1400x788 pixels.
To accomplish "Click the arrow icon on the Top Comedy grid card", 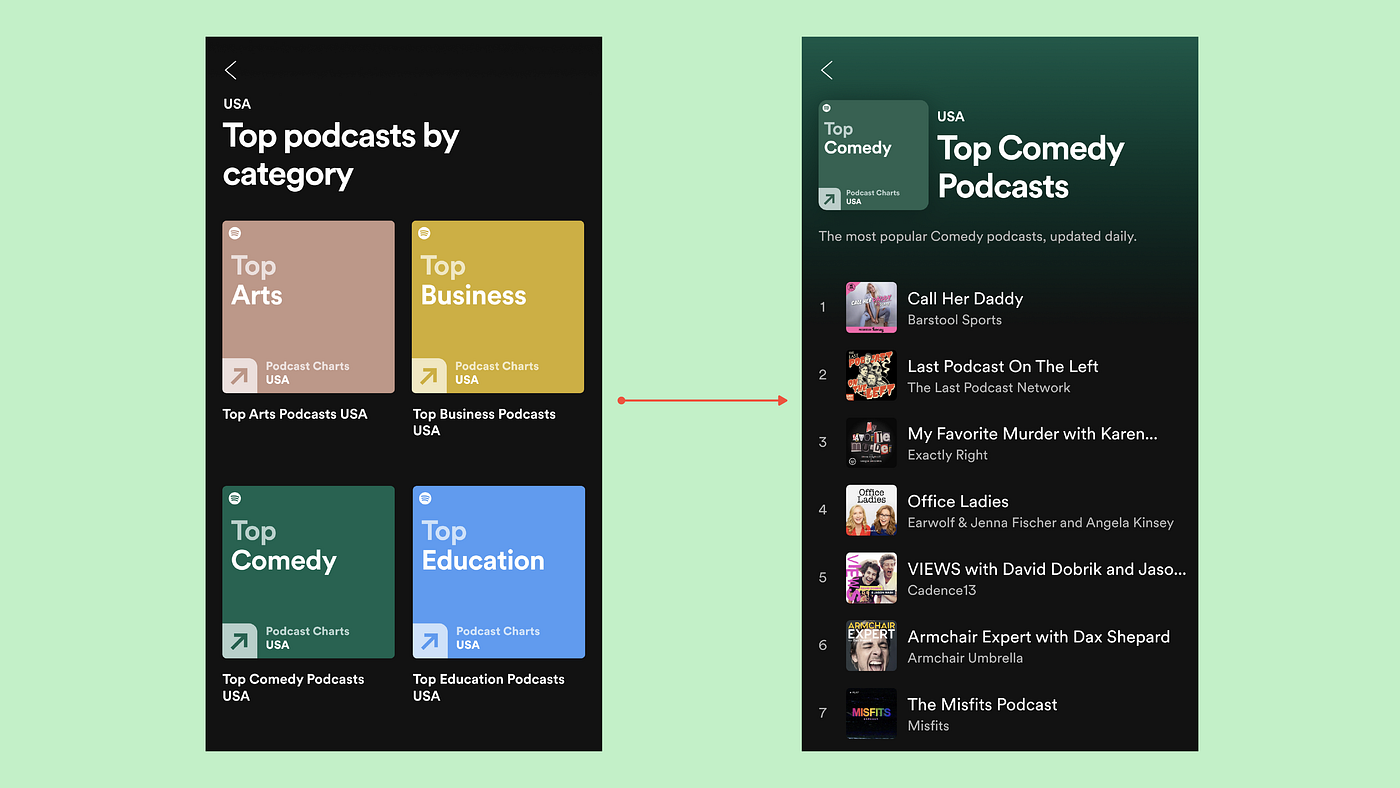I will pos(239,641).
